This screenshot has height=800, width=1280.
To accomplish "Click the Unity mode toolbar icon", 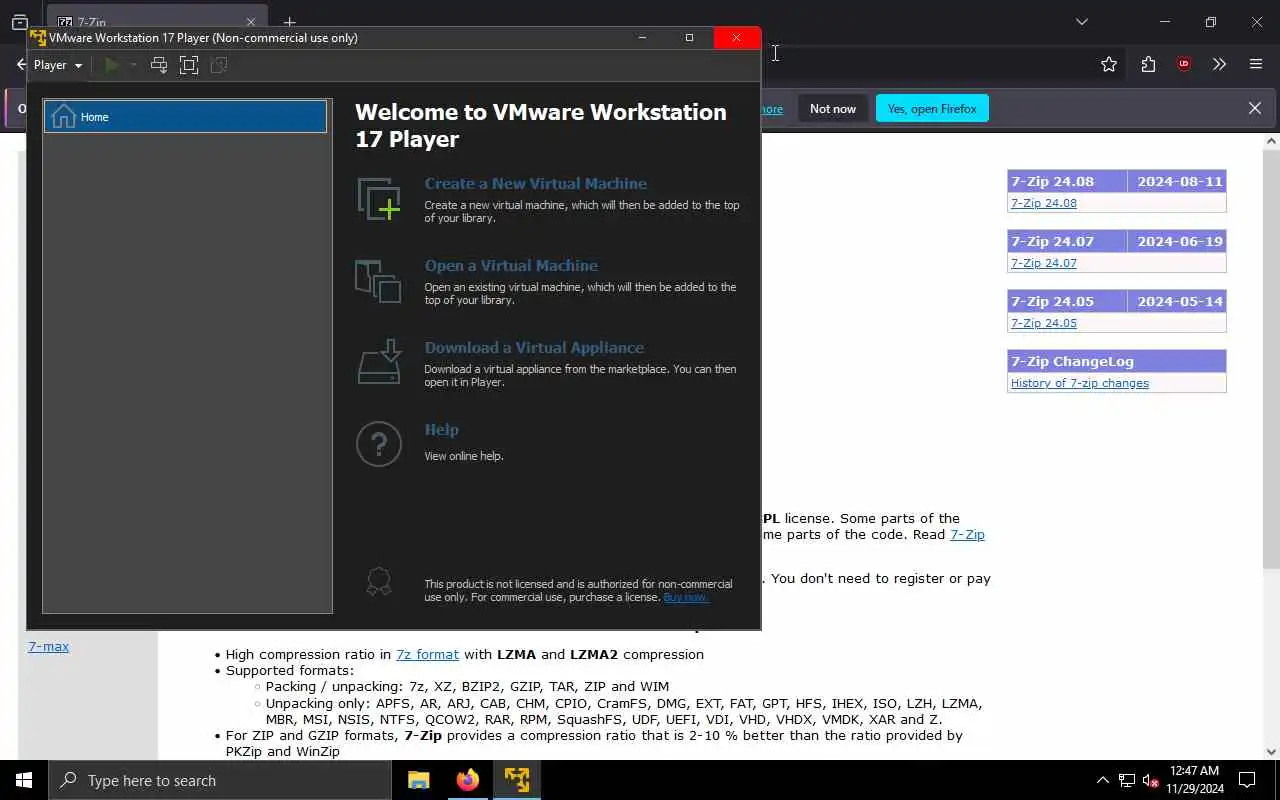I will pos(219,65).
